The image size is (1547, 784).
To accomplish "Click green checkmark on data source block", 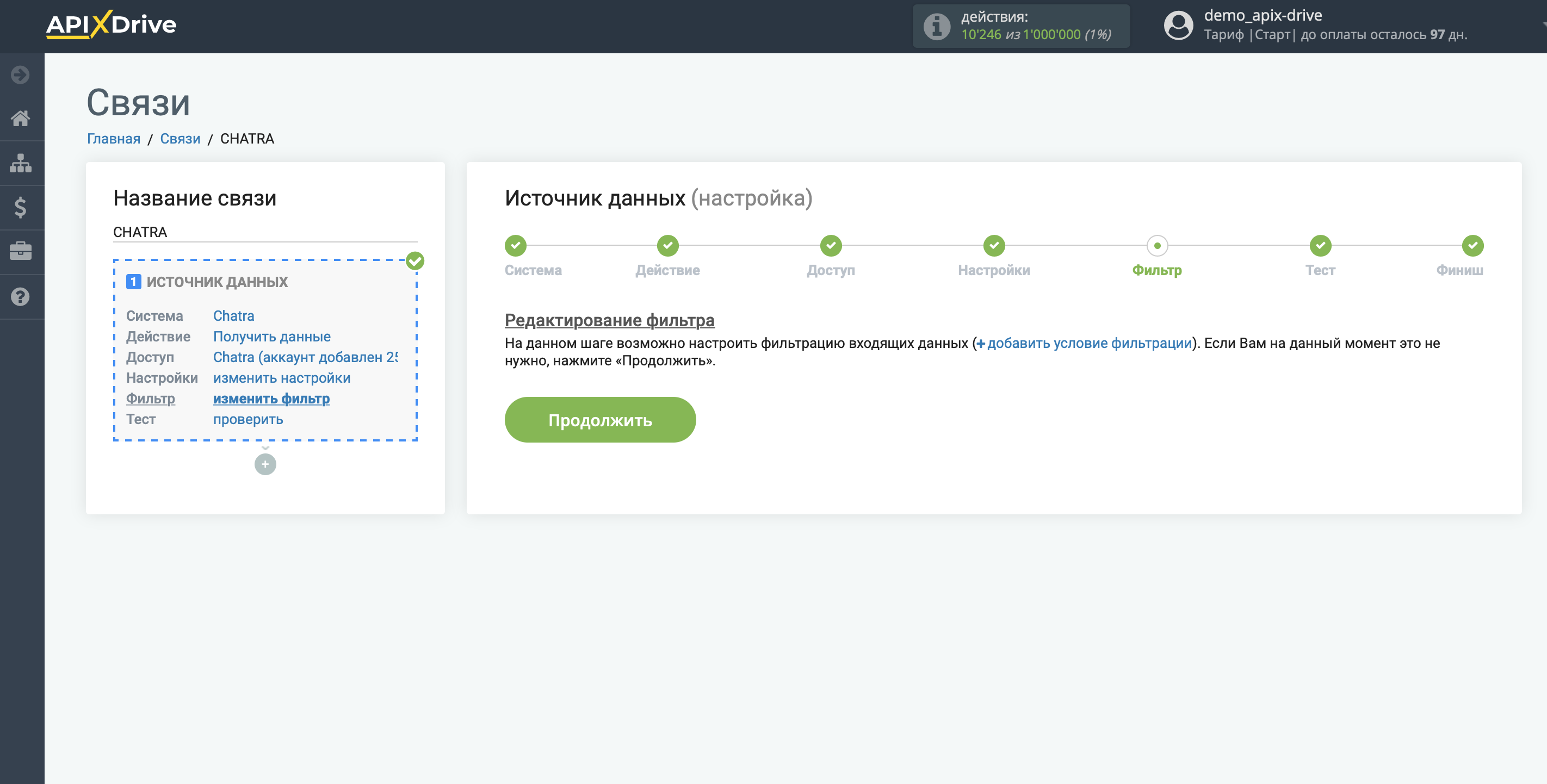I will tap(415, 260).
